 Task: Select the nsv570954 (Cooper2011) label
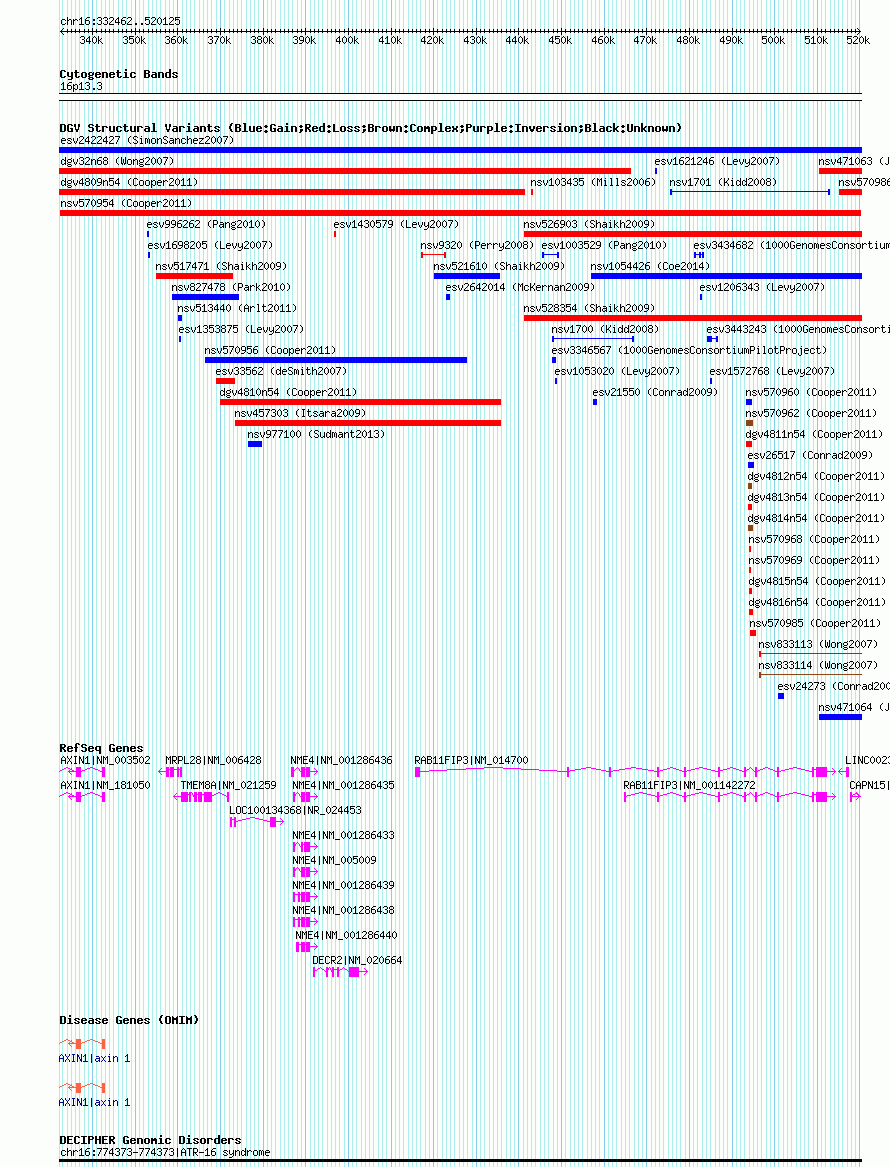click(x=126, y=202)
